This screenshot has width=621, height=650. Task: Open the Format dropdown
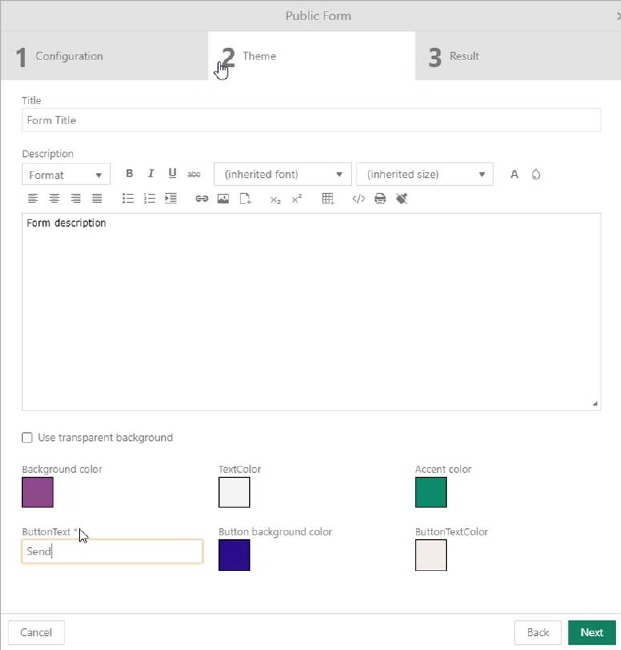point(66,175)
